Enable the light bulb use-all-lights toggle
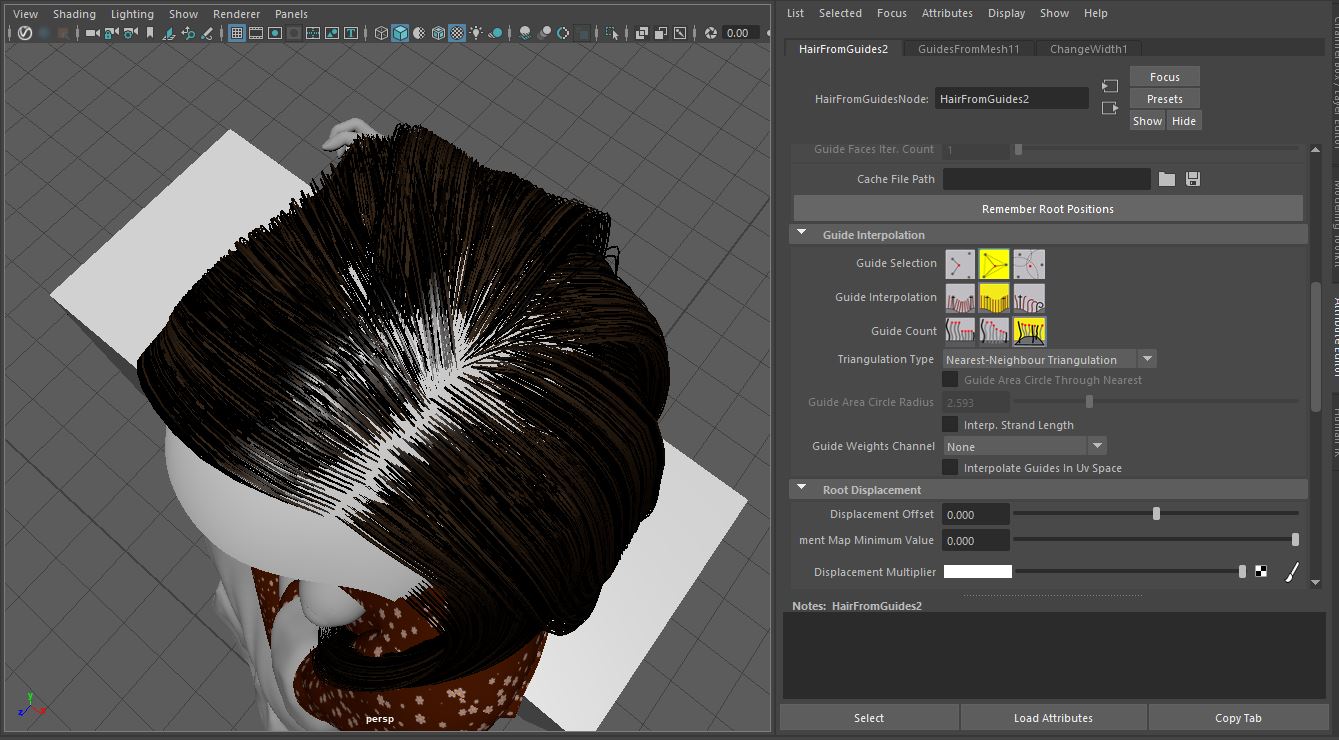This screenshot has height=740, width=1339. click(476, 33)
